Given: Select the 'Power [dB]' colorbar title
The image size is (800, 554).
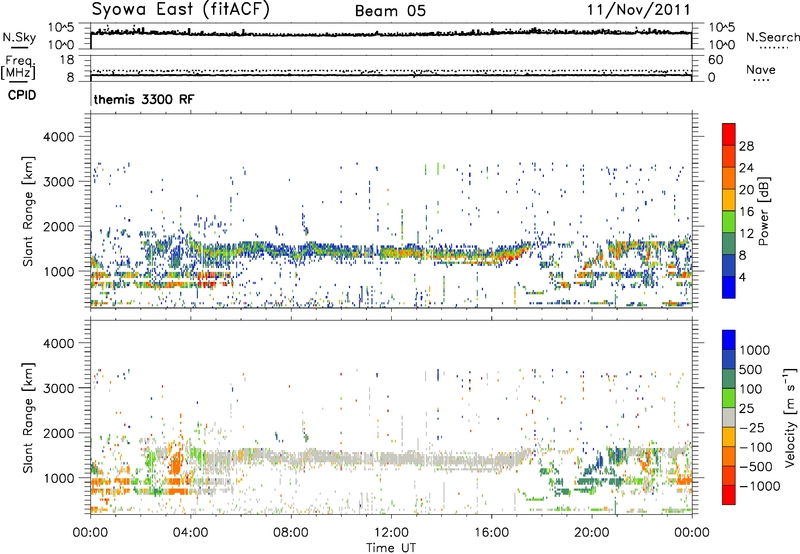Looking at the screenshot, I should pyautogui.click(x=763, y=211).
